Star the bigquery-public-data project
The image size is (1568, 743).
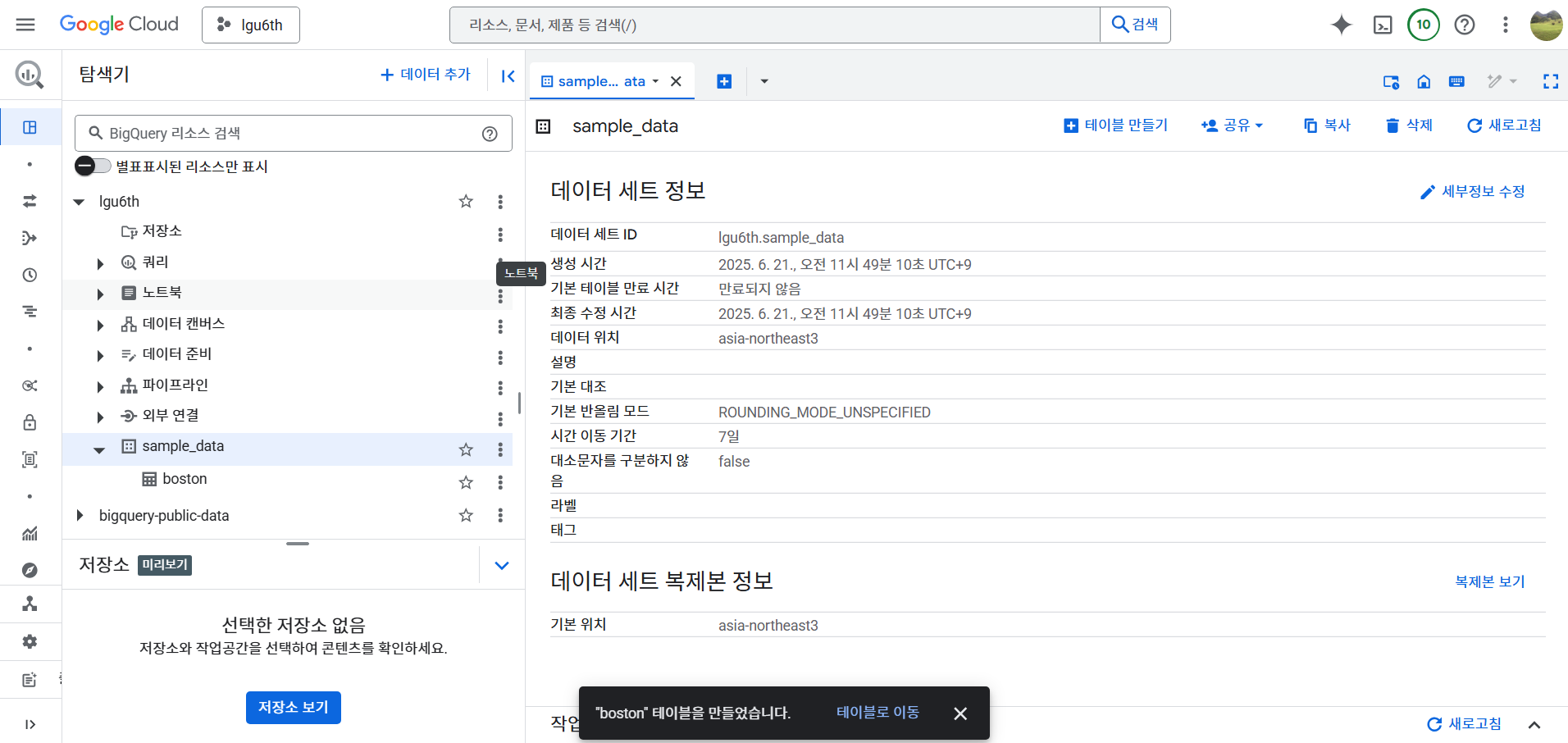pyautogui.click(x=466, y=515)
